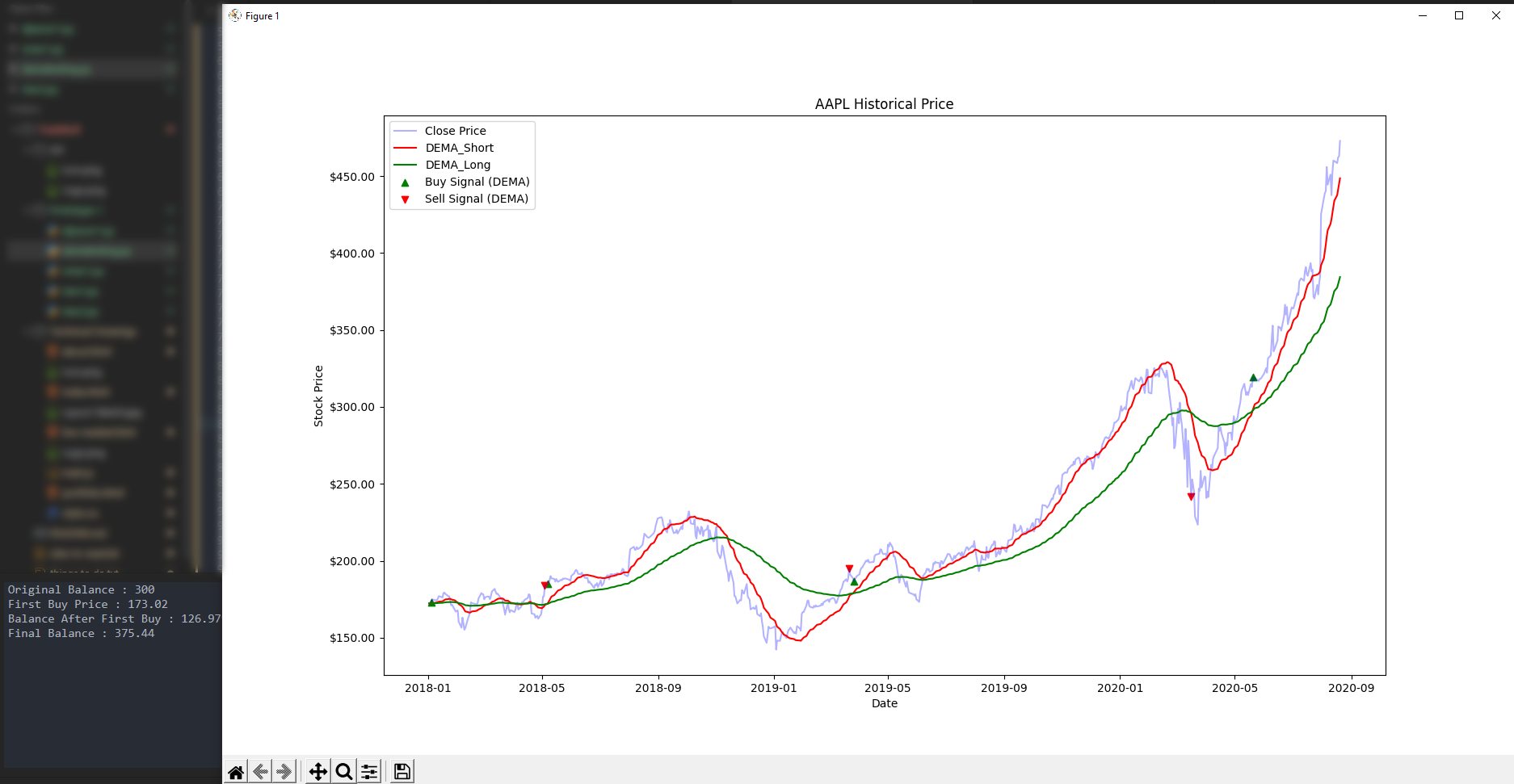Click the Close Price legend entry
The width and height of the screenshot is (1514, 784).
[x=456, y=131]
